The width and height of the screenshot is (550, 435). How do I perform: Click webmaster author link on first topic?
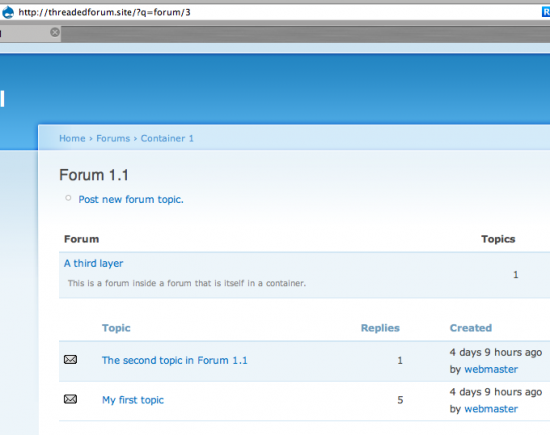tap(491, 409)
